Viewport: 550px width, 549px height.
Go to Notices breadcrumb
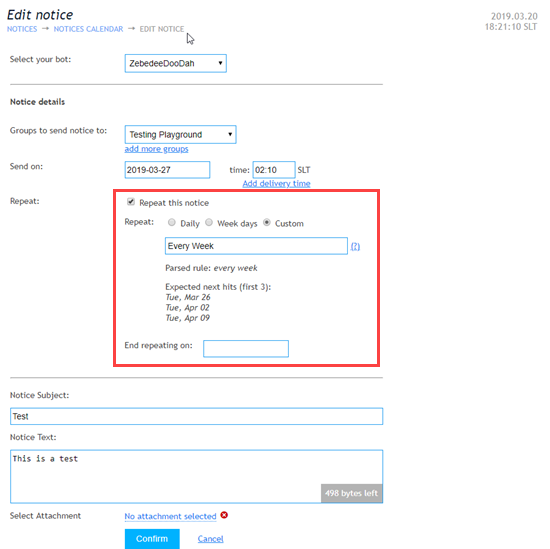[x=22, y=29]
